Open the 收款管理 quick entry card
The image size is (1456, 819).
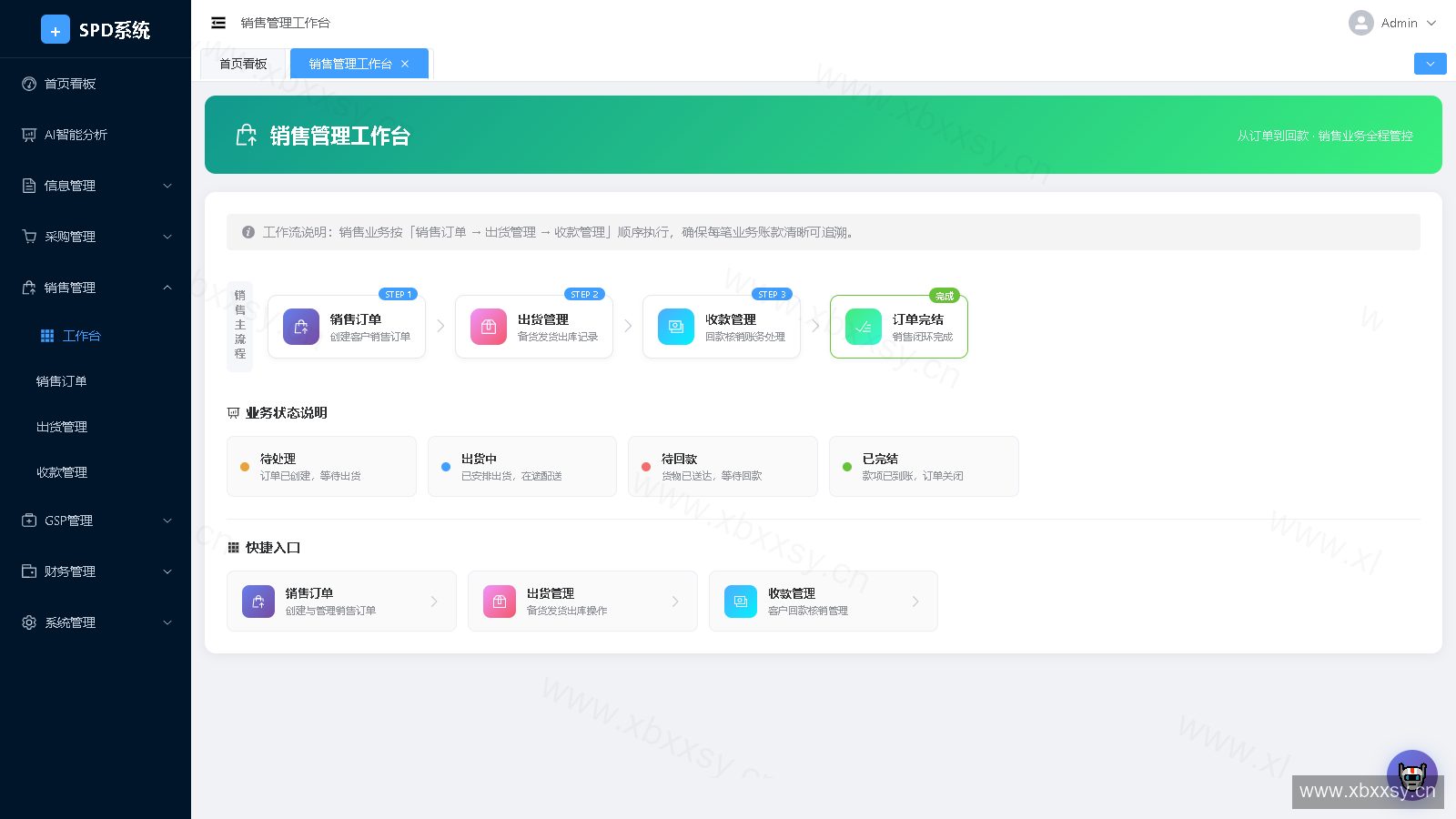point(824,602)
